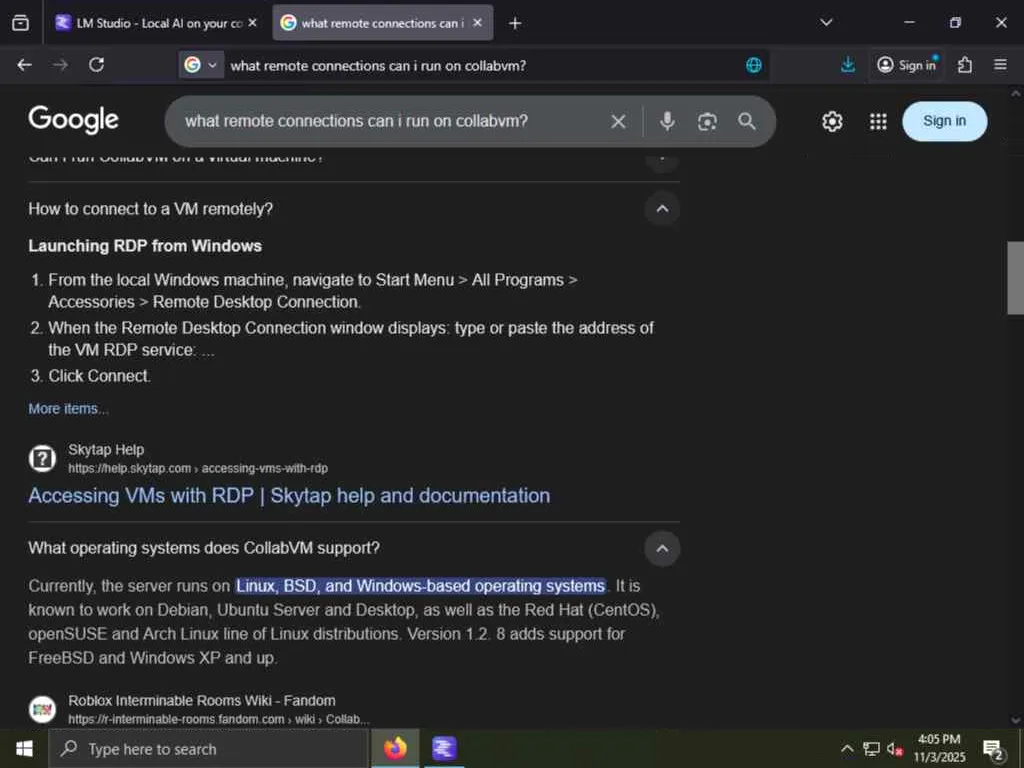Open LM Studio from the taskbar
This screenshot has width=1024, height=768.
click(444, 748)
